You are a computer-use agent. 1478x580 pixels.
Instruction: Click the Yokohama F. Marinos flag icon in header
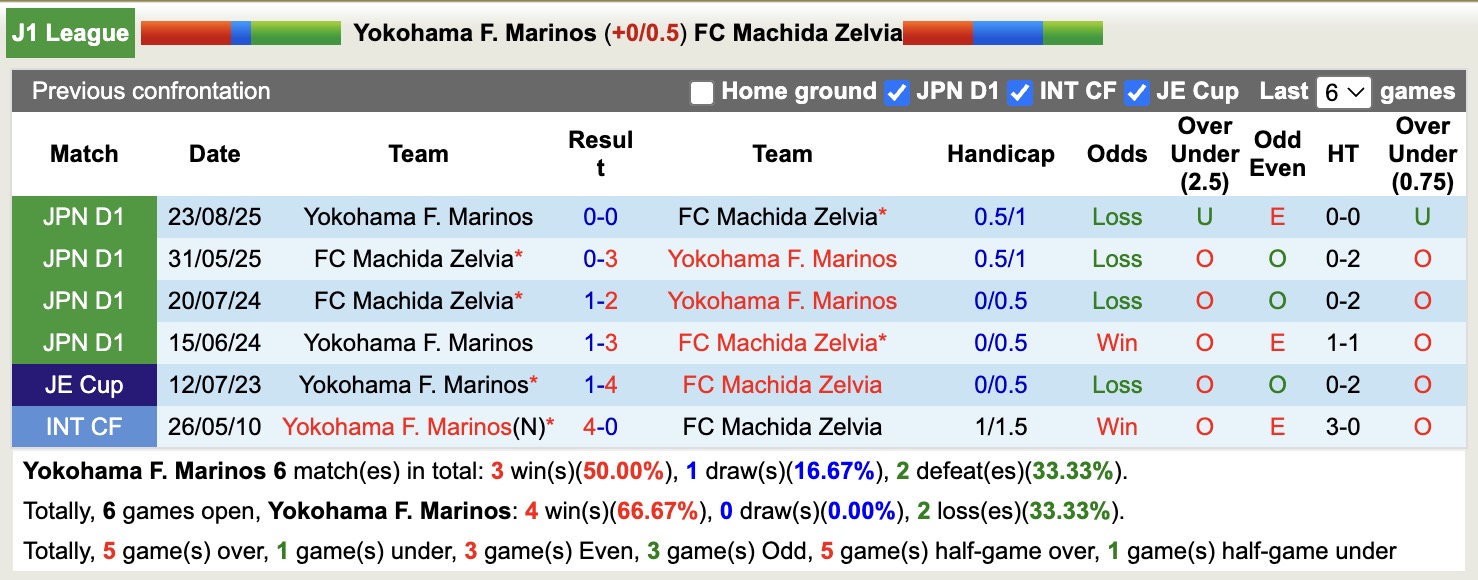240,32
